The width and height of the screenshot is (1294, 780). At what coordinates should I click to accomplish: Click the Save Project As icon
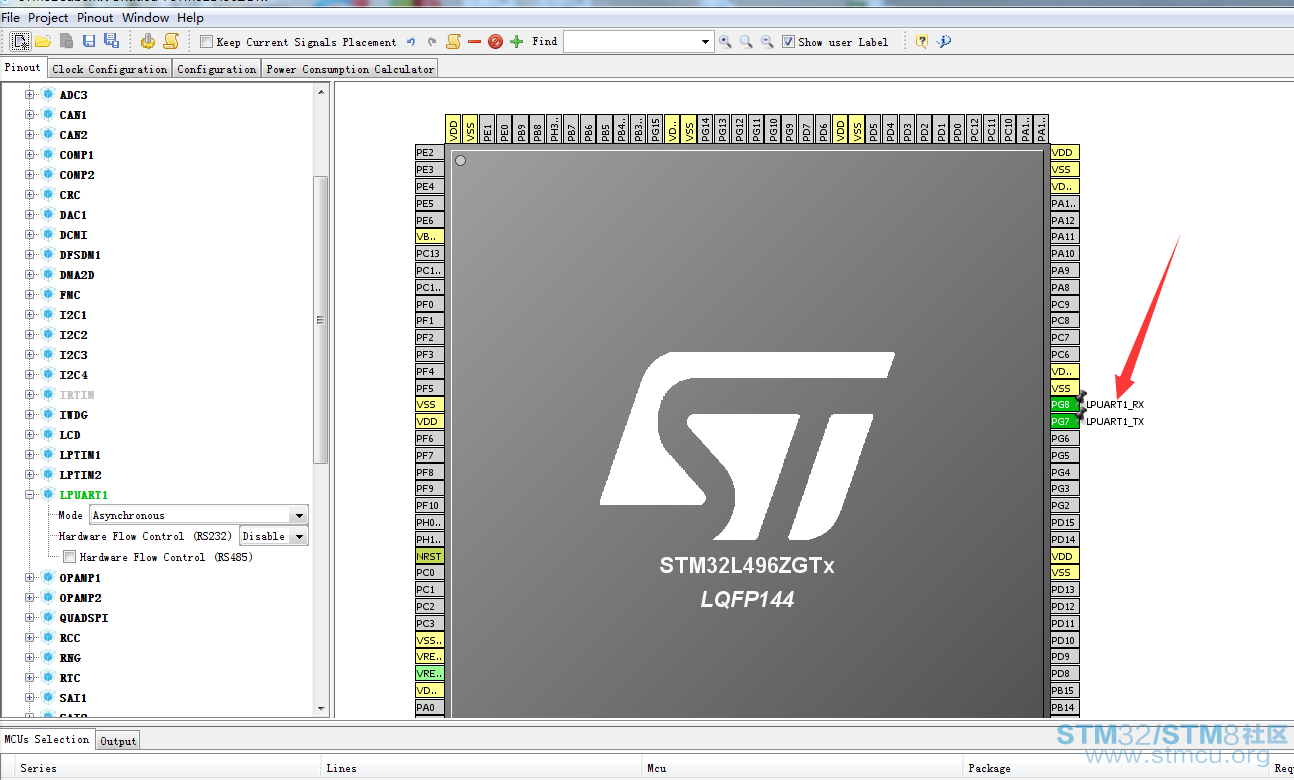click(x=111, y=41)
